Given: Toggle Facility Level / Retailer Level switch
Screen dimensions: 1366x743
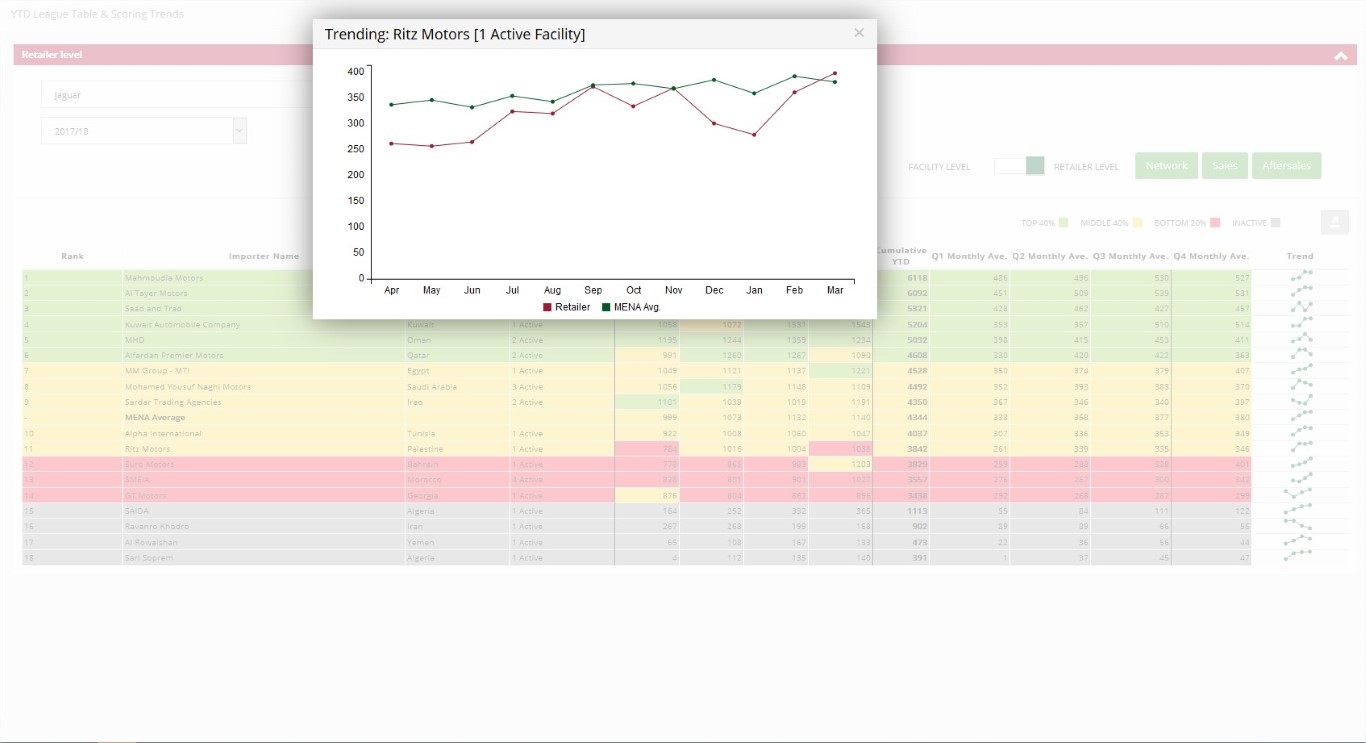Looking at the screenshot, I should pos(1019,166).
